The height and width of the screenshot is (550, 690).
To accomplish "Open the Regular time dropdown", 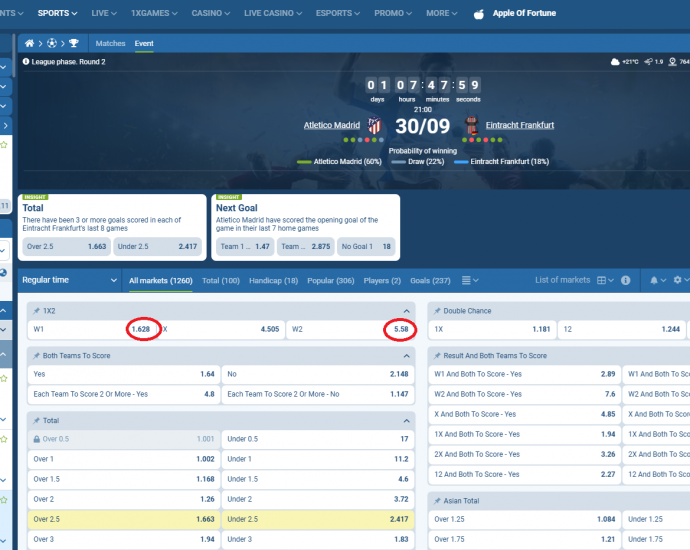I will pyautogui.click(x=70, y=280).
